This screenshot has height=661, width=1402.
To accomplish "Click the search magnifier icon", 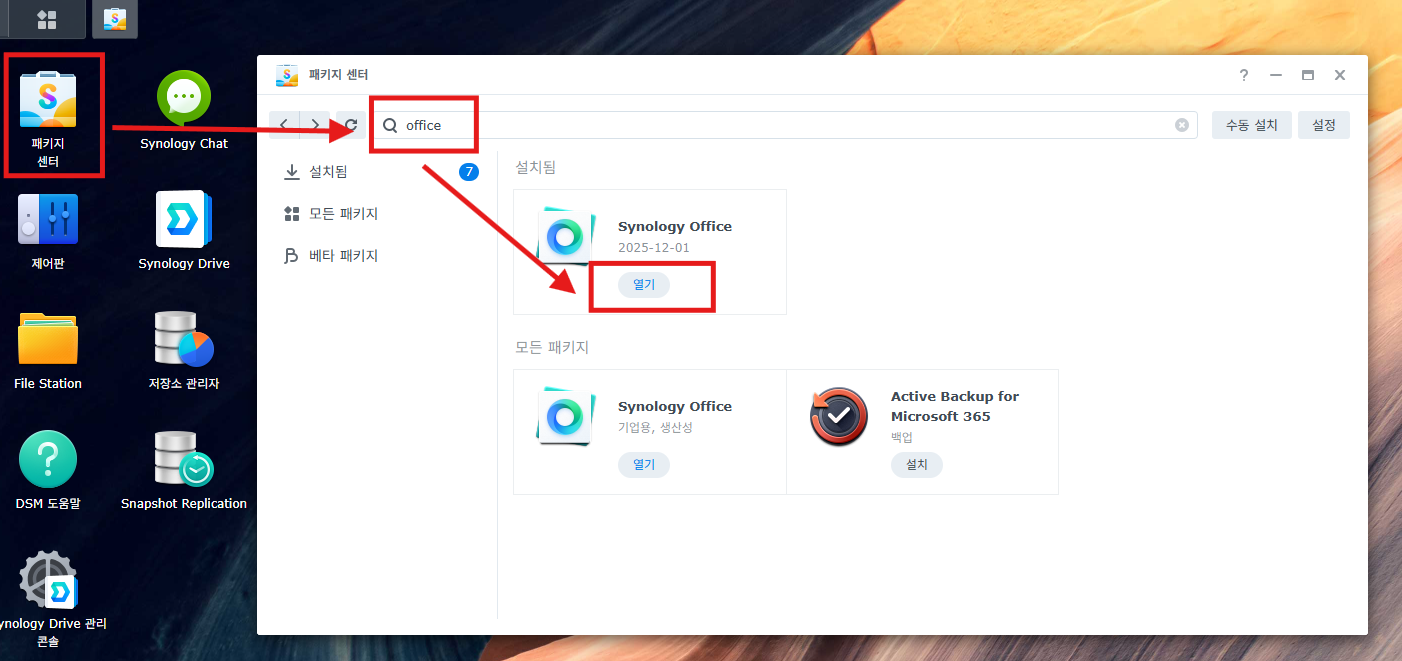I will (391, 125).
